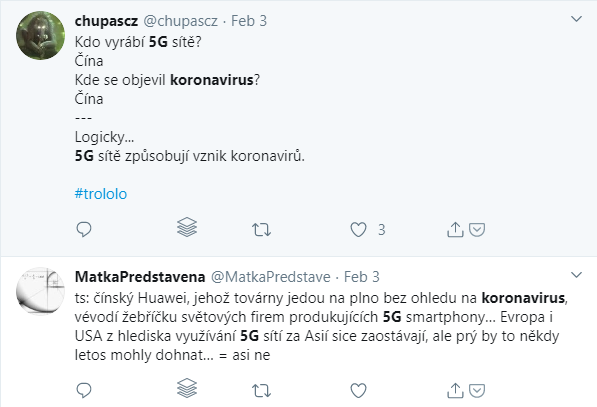Open the MatkaPredstavena tweet options chevron

click(x=576, y=275)
